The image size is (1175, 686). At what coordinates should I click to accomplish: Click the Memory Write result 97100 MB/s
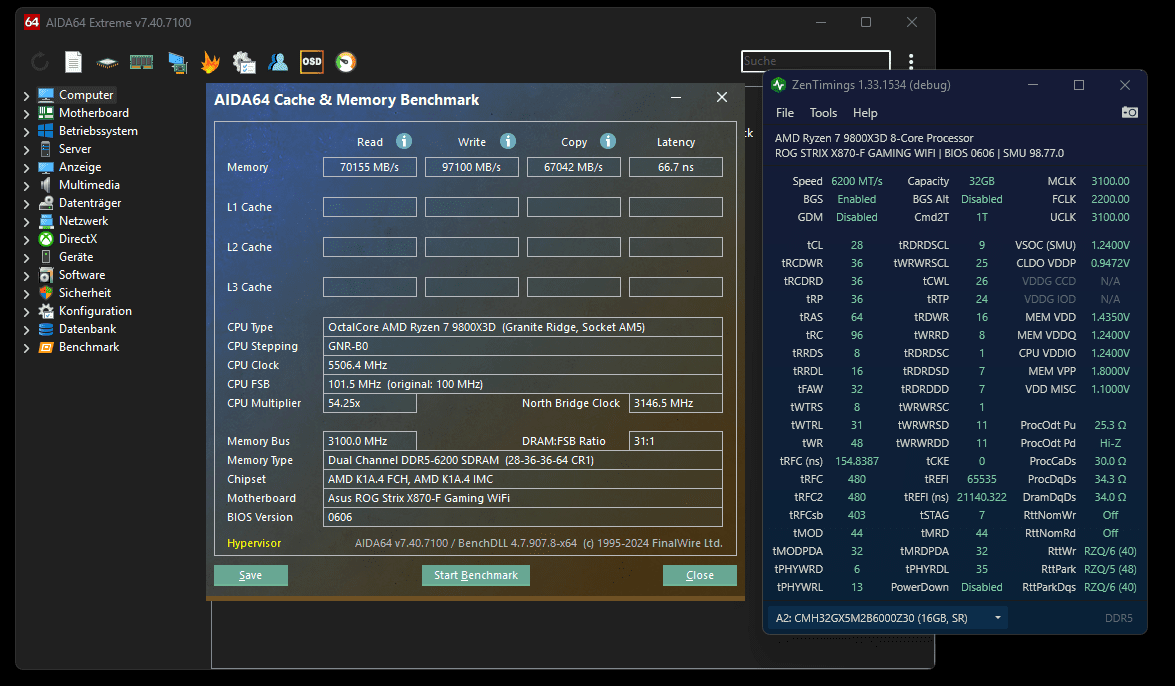pos(471,167)
